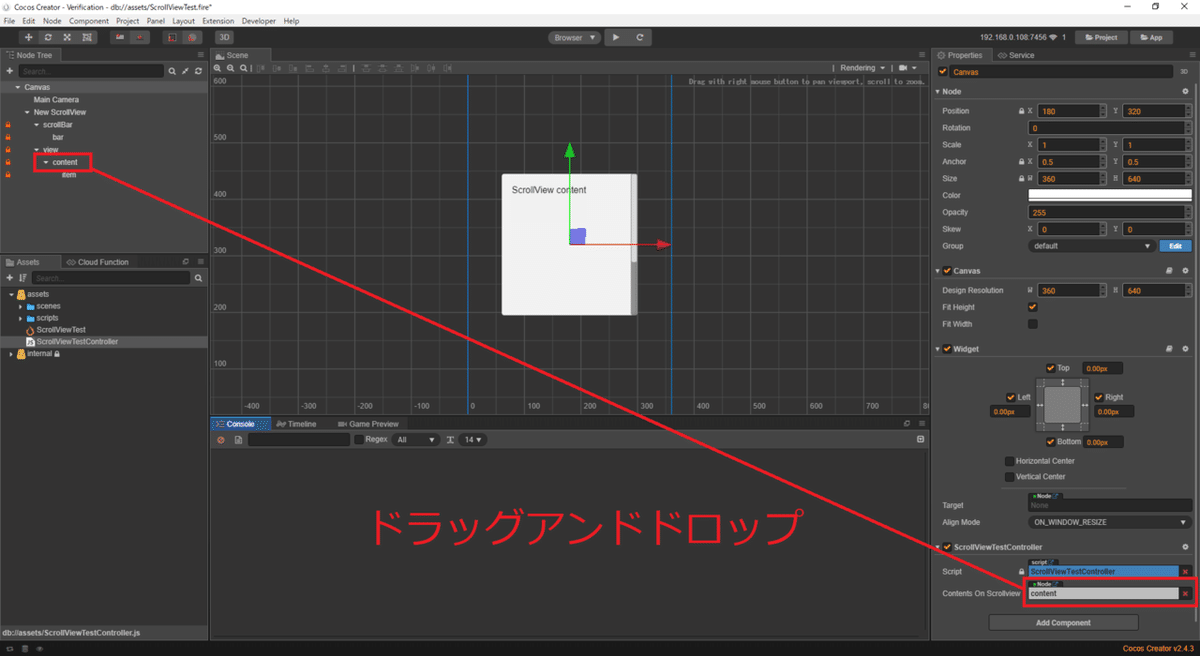Select the Scale transform tool
This screenshot has height=656, width=1200.
click(68, 37)
